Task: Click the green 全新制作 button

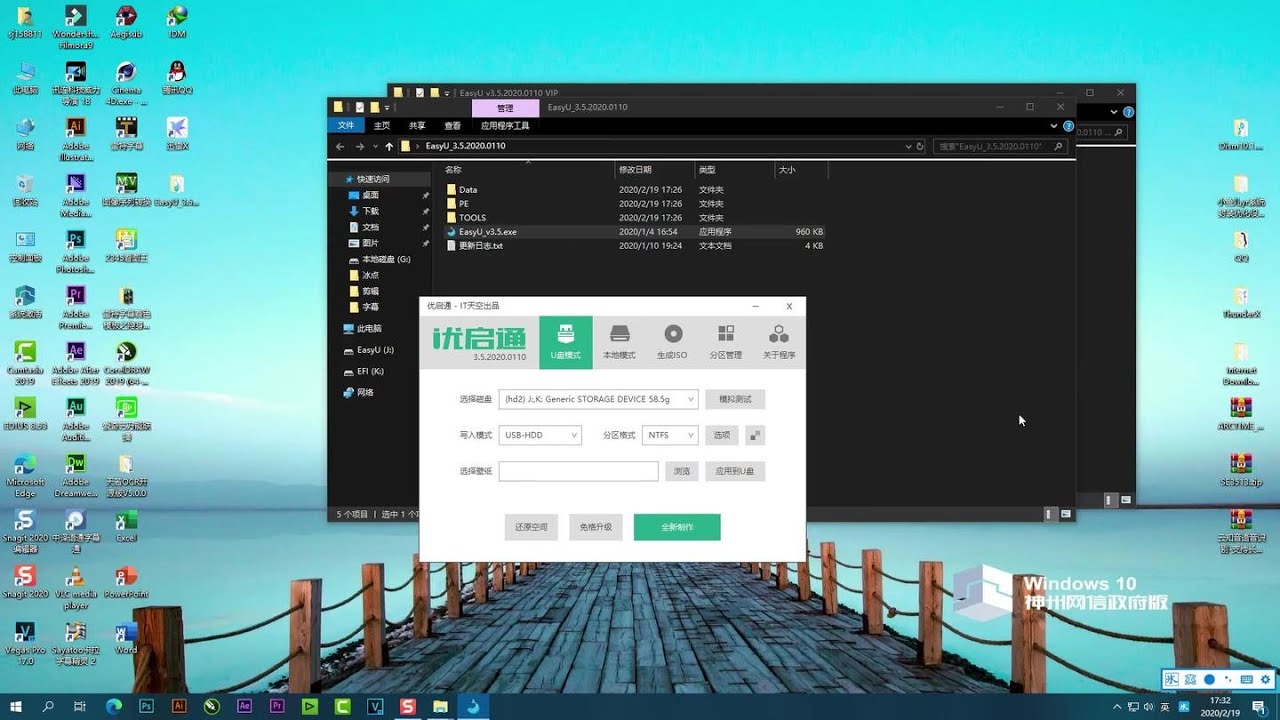Action: pyautogui.click(x=677, y=527)
